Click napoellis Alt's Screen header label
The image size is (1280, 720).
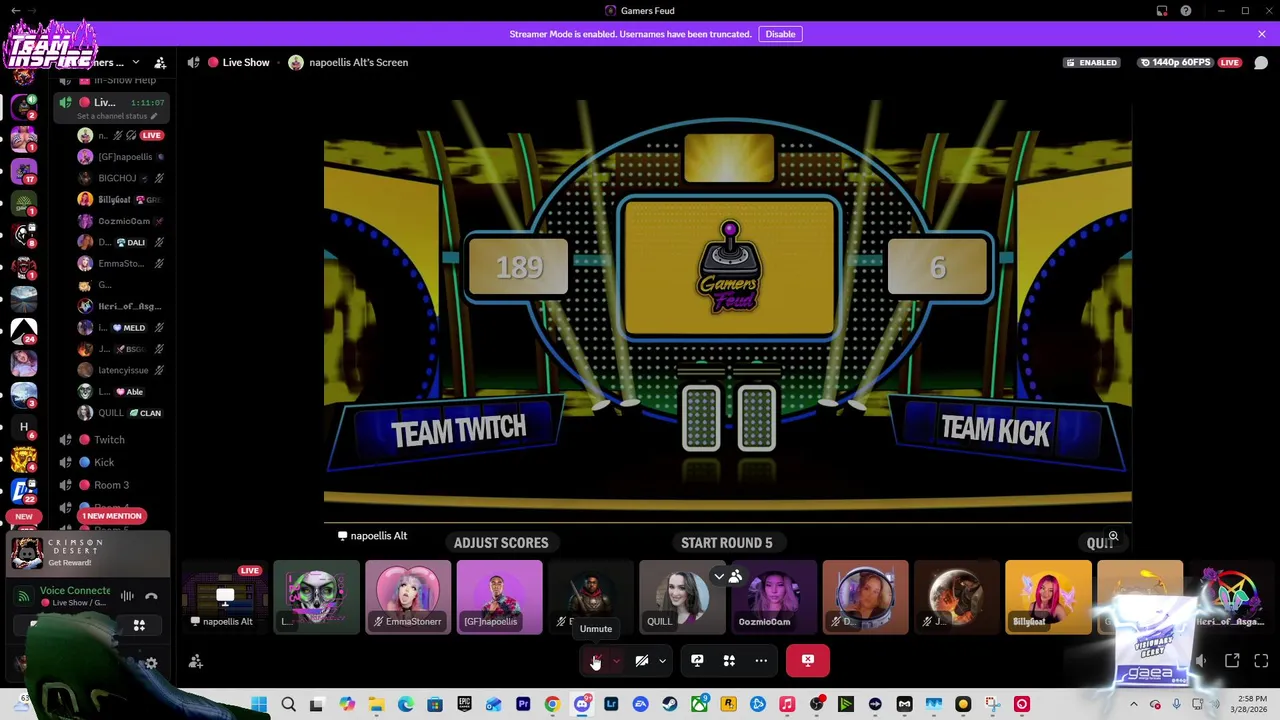[x=358, y=62]
